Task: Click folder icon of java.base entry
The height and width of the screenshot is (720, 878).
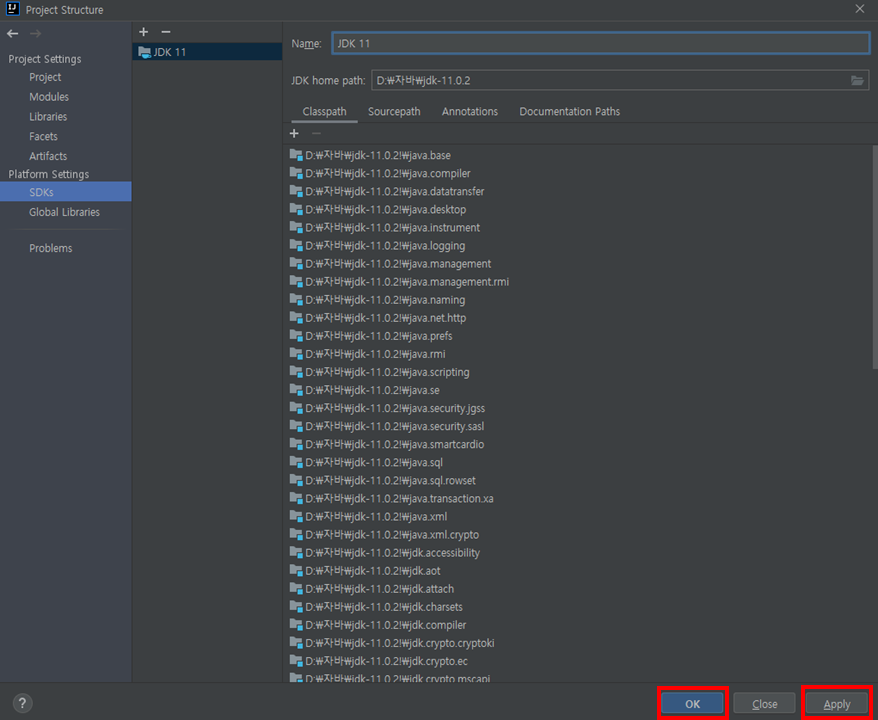Action: pyautogui.click(x=296, y=155)
